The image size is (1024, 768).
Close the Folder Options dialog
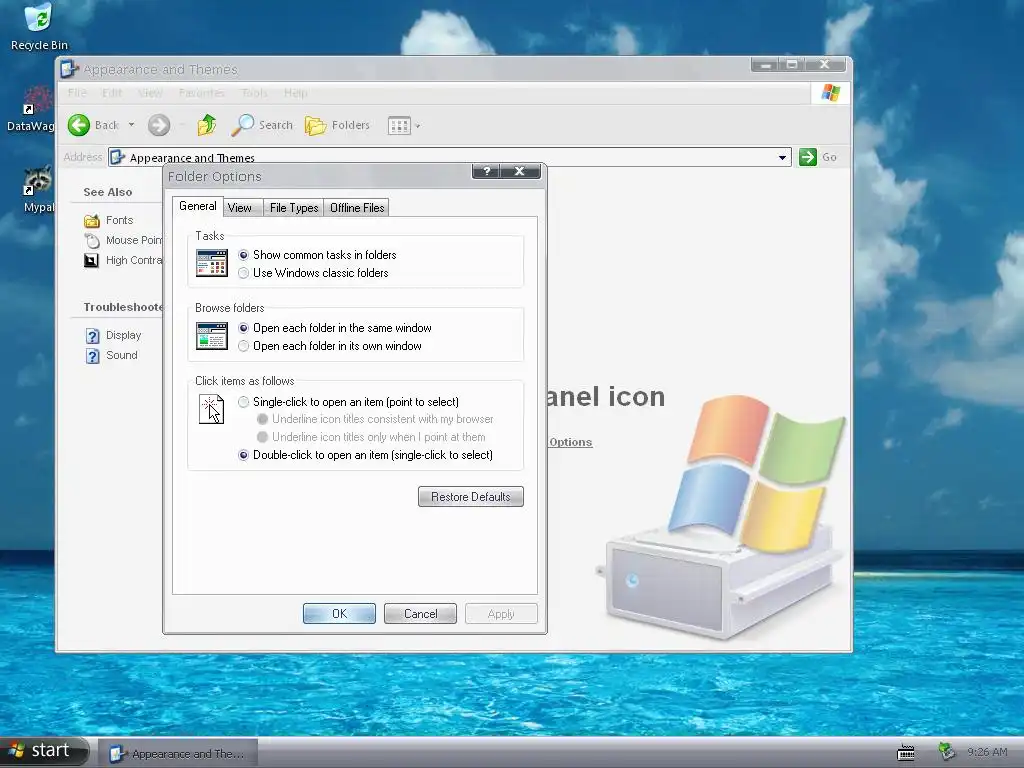pyautogui.click(x=520, y=171)
